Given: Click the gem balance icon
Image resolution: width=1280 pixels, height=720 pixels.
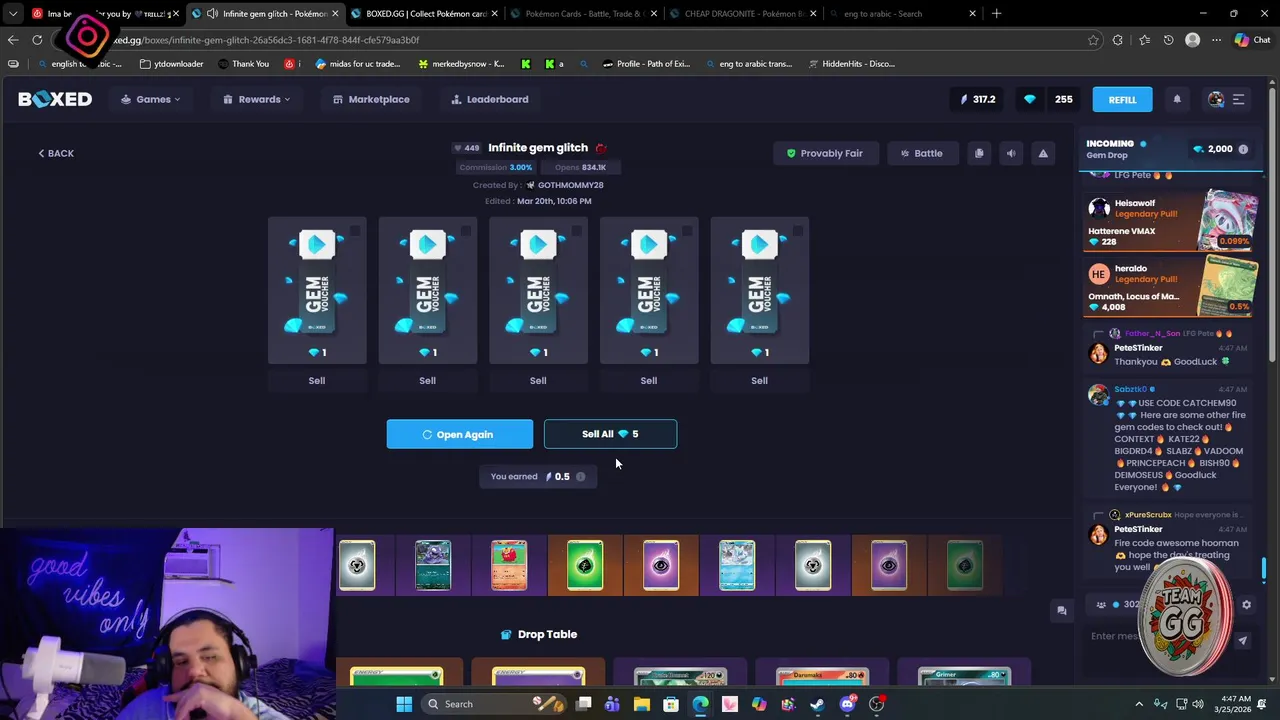Looking at the screenshot, I should click(1030, 99).
